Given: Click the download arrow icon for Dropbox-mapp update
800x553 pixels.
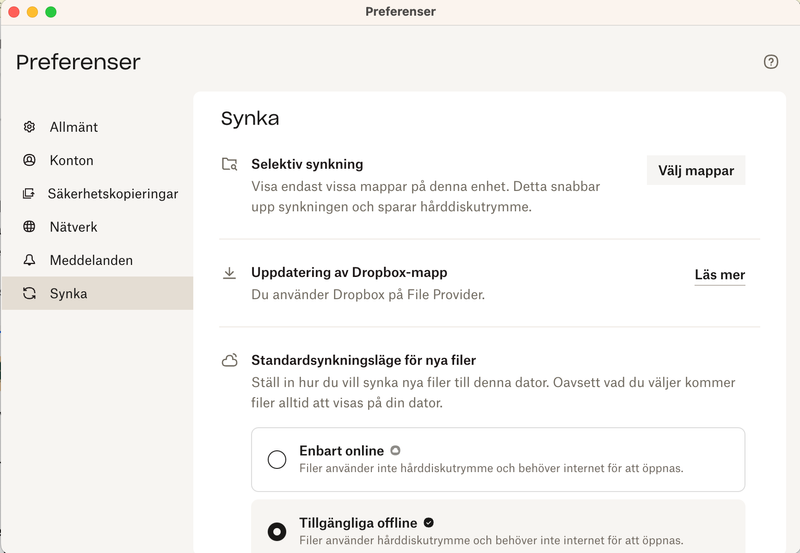Looking at the screenshot, I should point(230,273).
